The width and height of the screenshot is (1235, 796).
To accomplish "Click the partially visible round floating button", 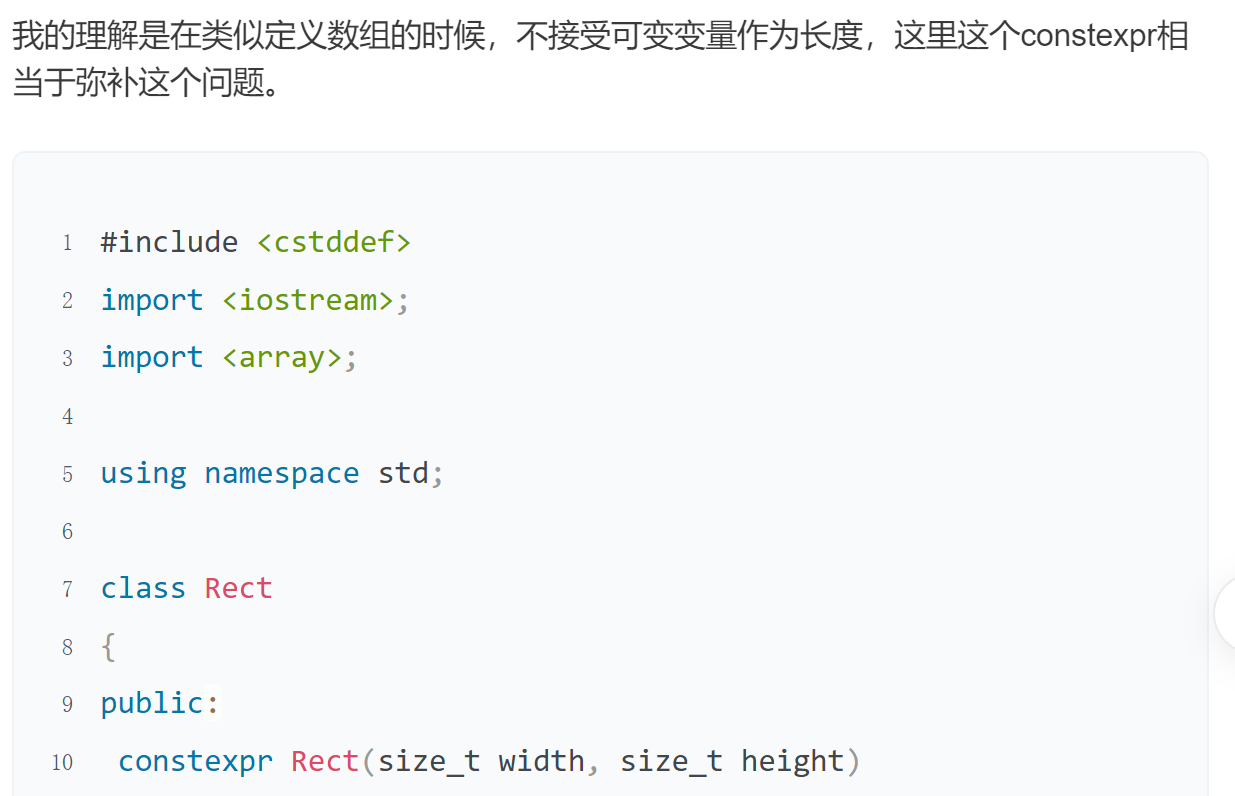I will tap(1225, 614).
